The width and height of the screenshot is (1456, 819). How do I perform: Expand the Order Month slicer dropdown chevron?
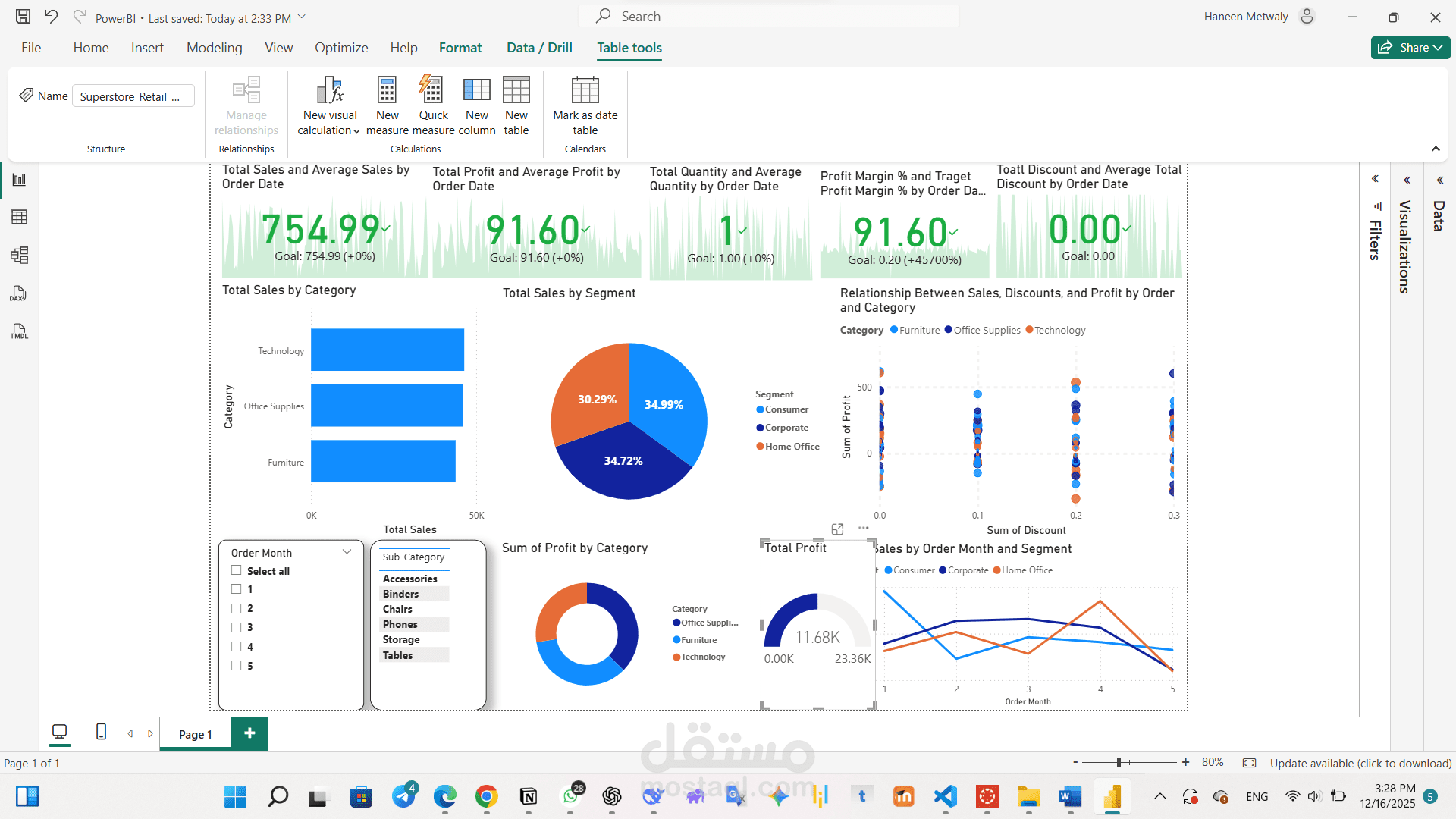(347, 551)
